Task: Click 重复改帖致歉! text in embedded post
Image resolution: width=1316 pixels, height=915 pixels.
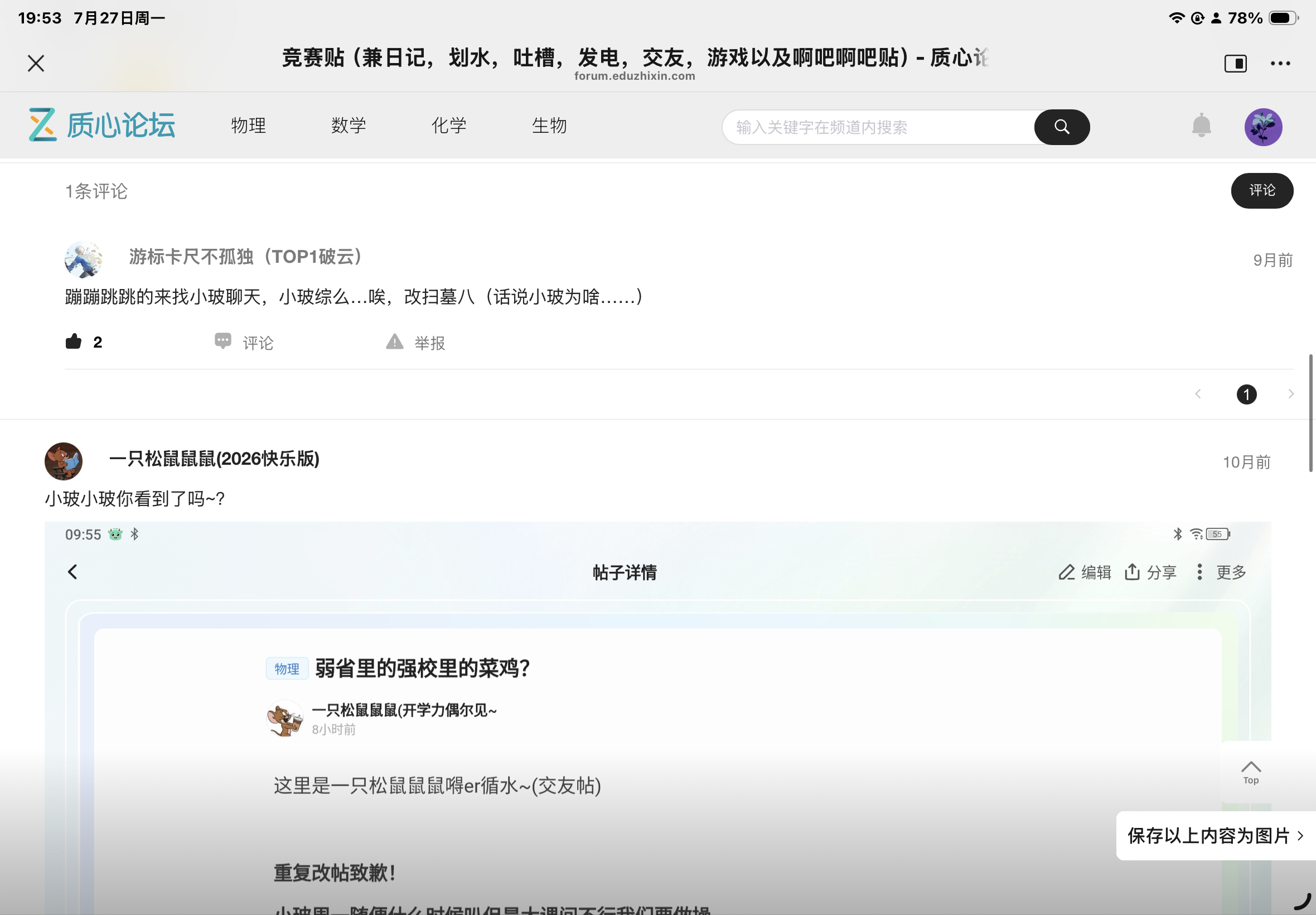Action: click(335, 873)
